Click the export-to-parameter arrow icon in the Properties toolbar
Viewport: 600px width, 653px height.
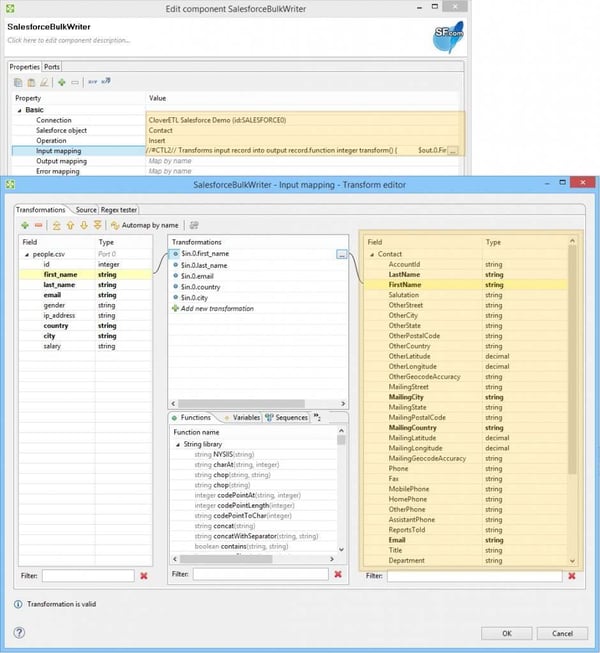(106, 81)
